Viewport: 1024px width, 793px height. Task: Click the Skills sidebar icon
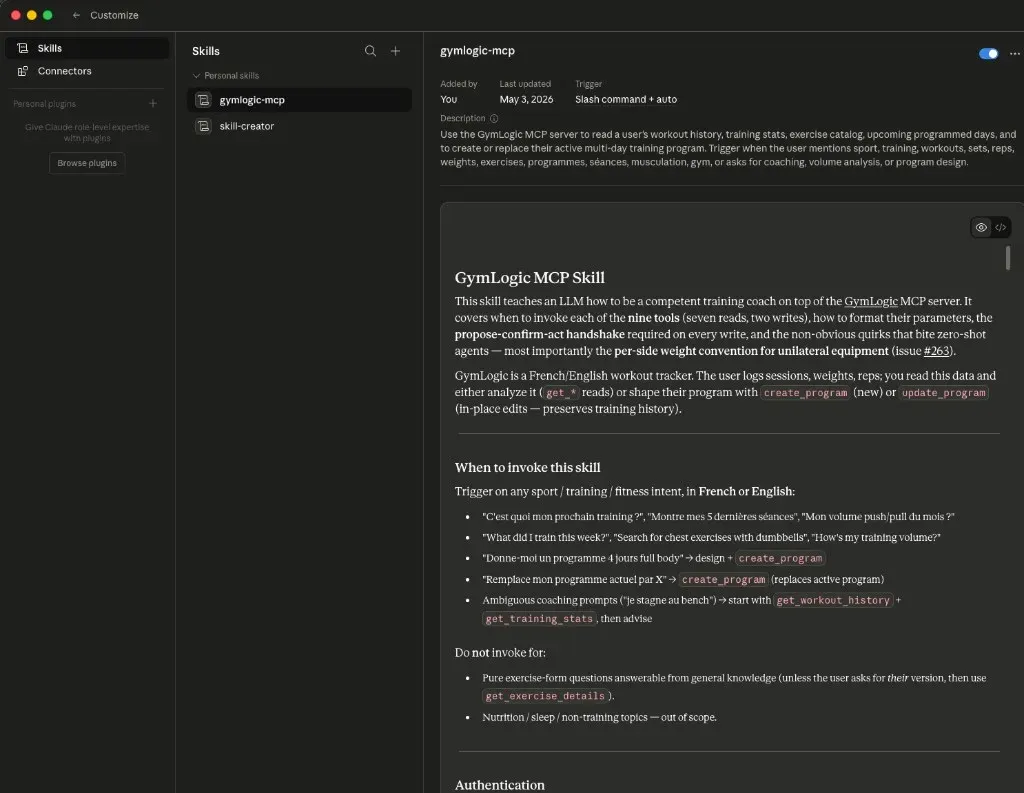click(23, 48)
